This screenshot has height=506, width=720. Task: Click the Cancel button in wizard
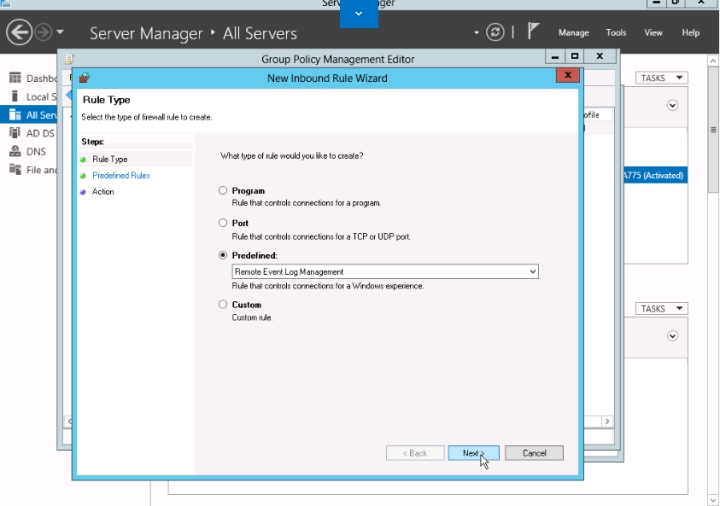(534, 453)
